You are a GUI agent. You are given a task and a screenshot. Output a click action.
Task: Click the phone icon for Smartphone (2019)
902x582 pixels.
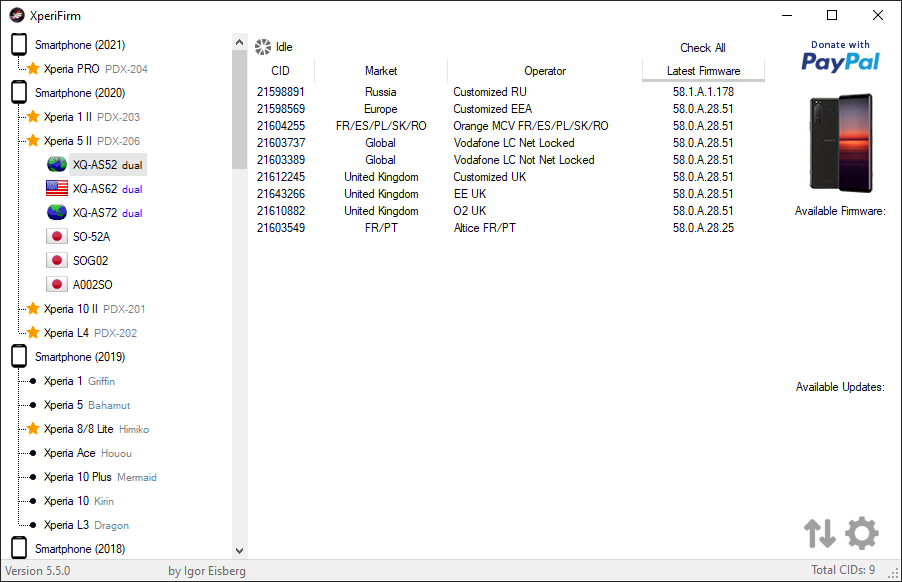(19, 357)
